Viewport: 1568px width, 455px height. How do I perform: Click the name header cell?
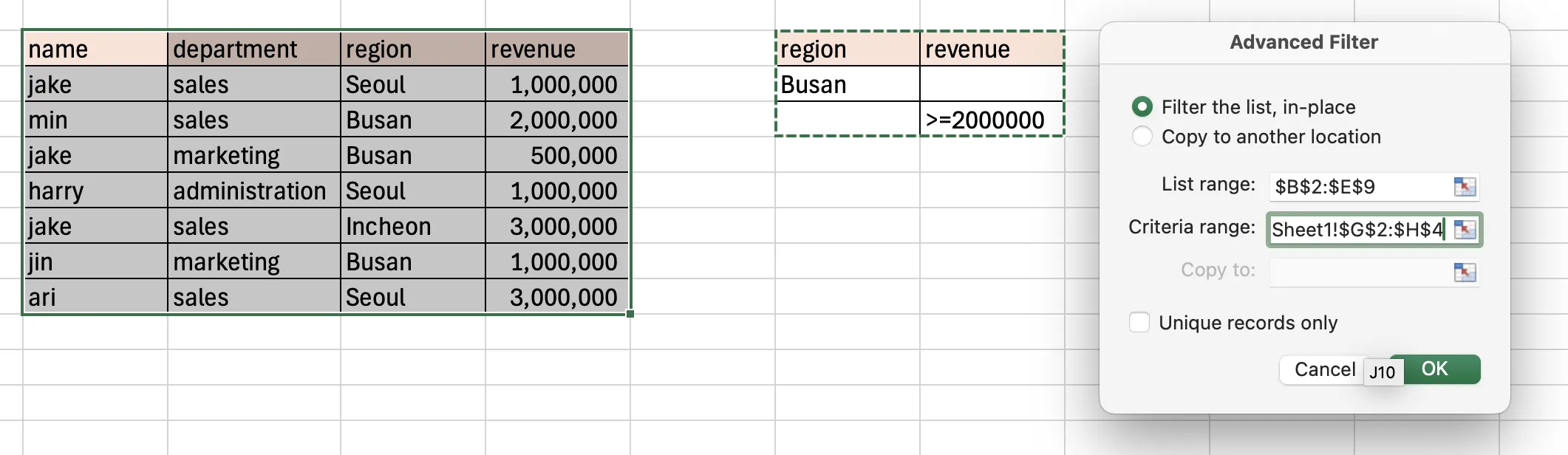pos(95,49)
